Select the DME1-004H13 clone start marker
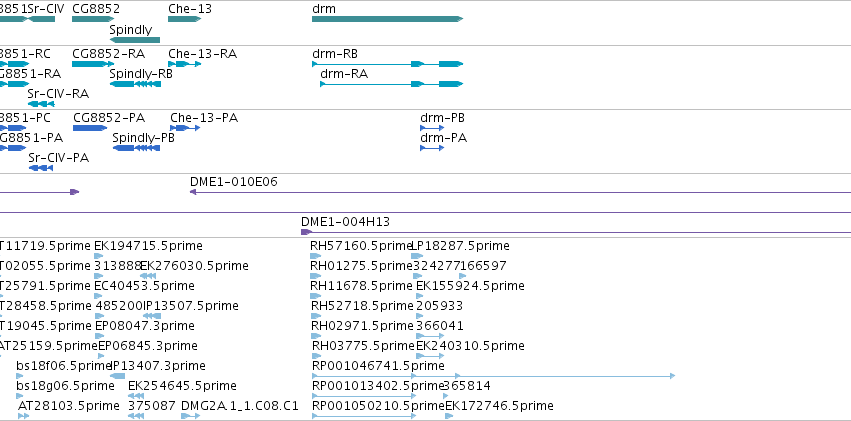The width and height of the screenshot is (851, 421). click(x=307, y=232)
